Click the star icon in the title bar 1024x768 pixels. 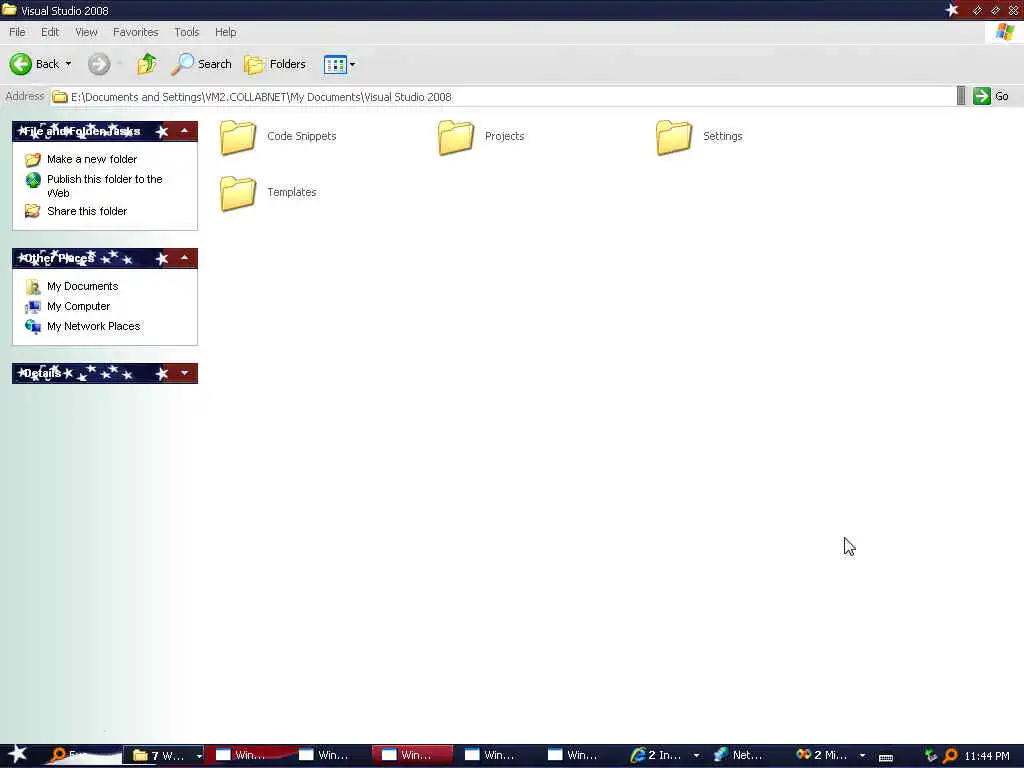(x=952, y=10)
